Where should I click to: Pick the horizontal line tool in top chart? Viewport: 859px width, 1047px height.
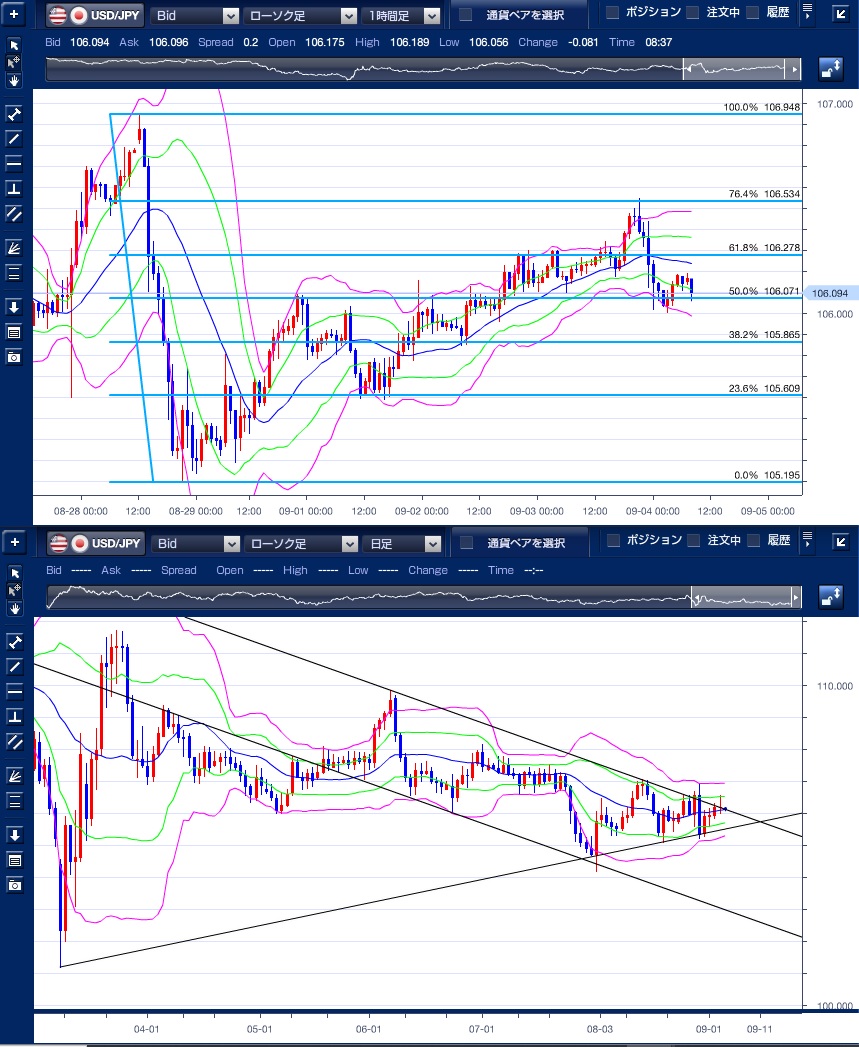14,163
